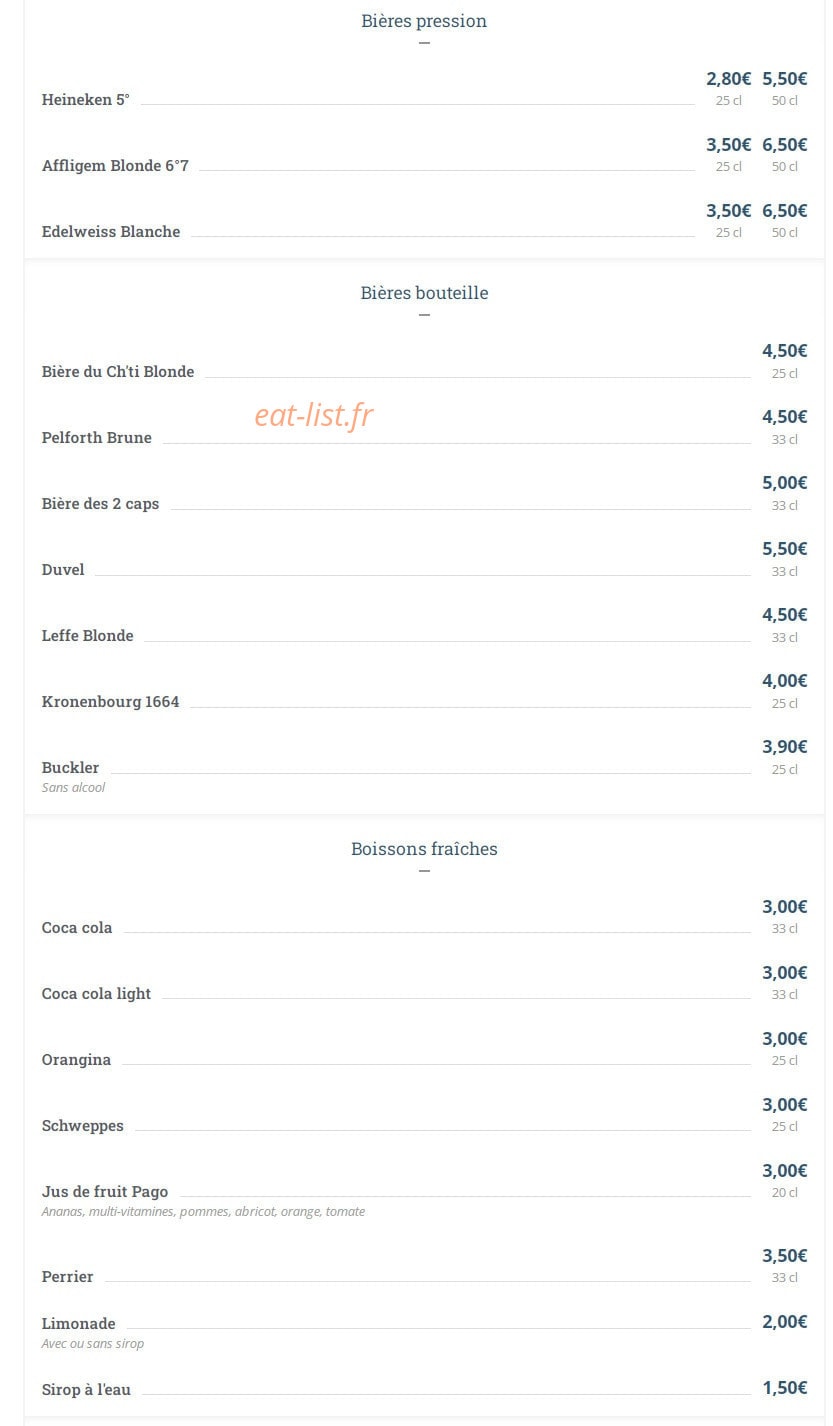Viewport: 833px width, 1426px height.
Task: Click the Duvel 5,50€ price
Action: click(x=785, y=549)
